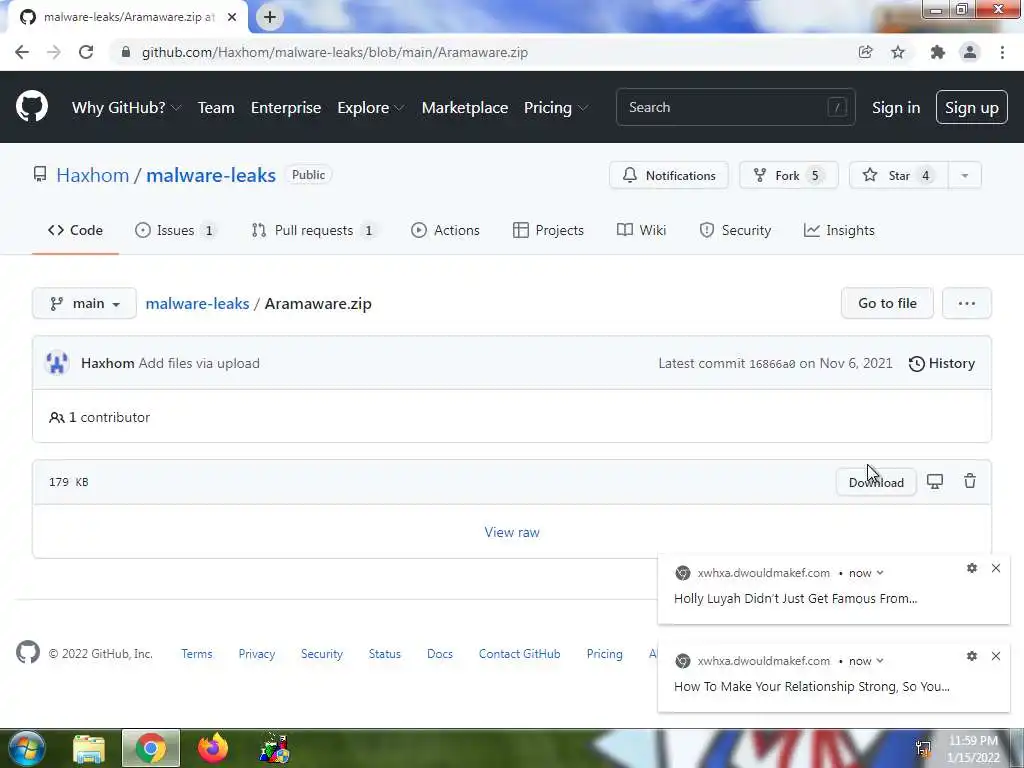This screenshot has height=768, width=1024.
Task: Expand the Why GitHub? menu
Action: coord(126,108)
